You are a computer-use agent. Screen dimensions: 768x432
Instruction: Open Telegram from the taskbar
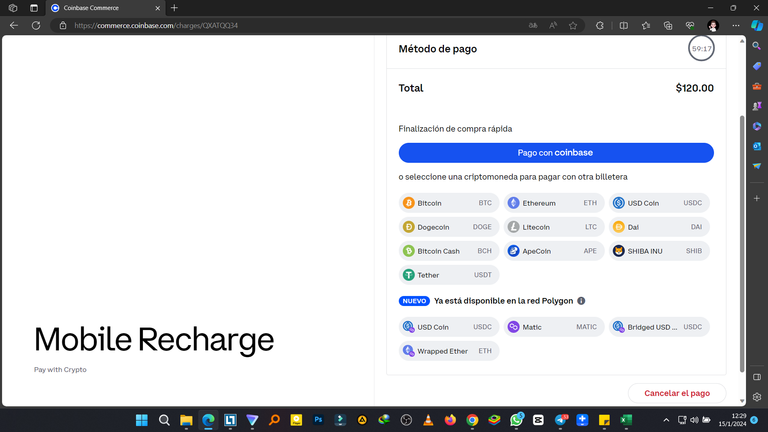pos(560,420)
